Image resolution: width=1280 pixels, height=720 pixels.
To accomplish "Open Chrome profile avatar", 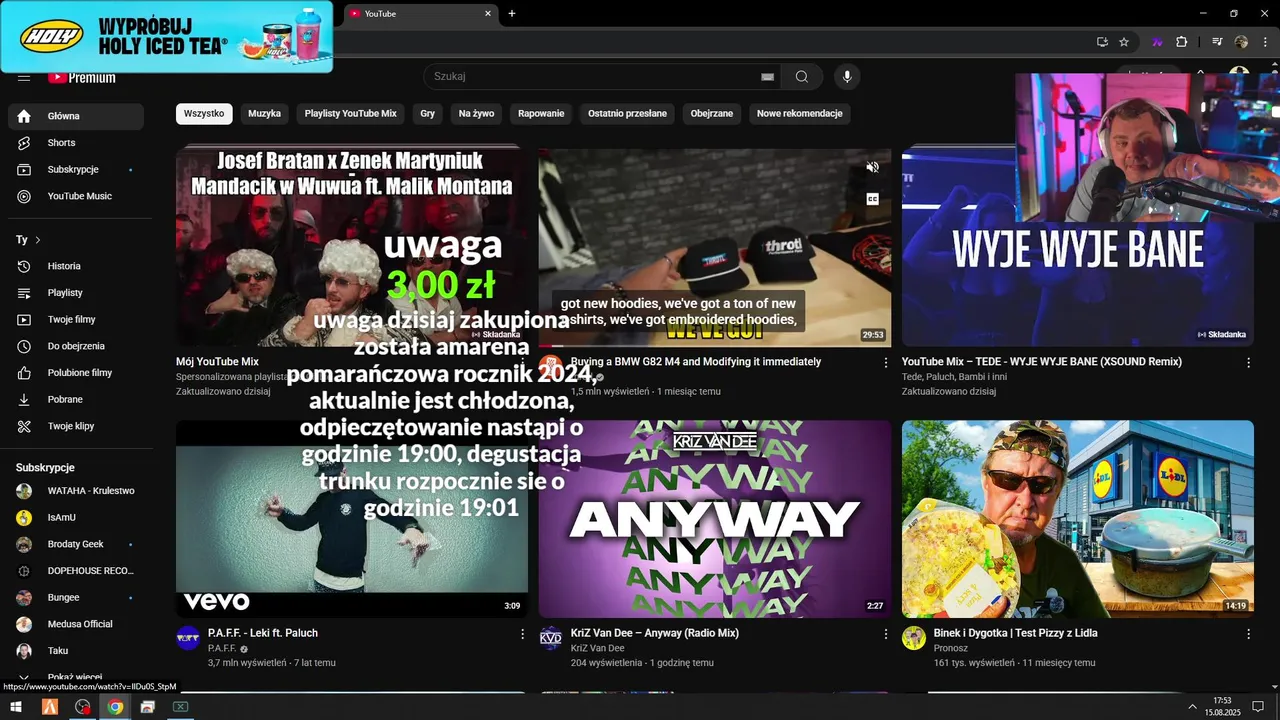I will point(1241,42).
